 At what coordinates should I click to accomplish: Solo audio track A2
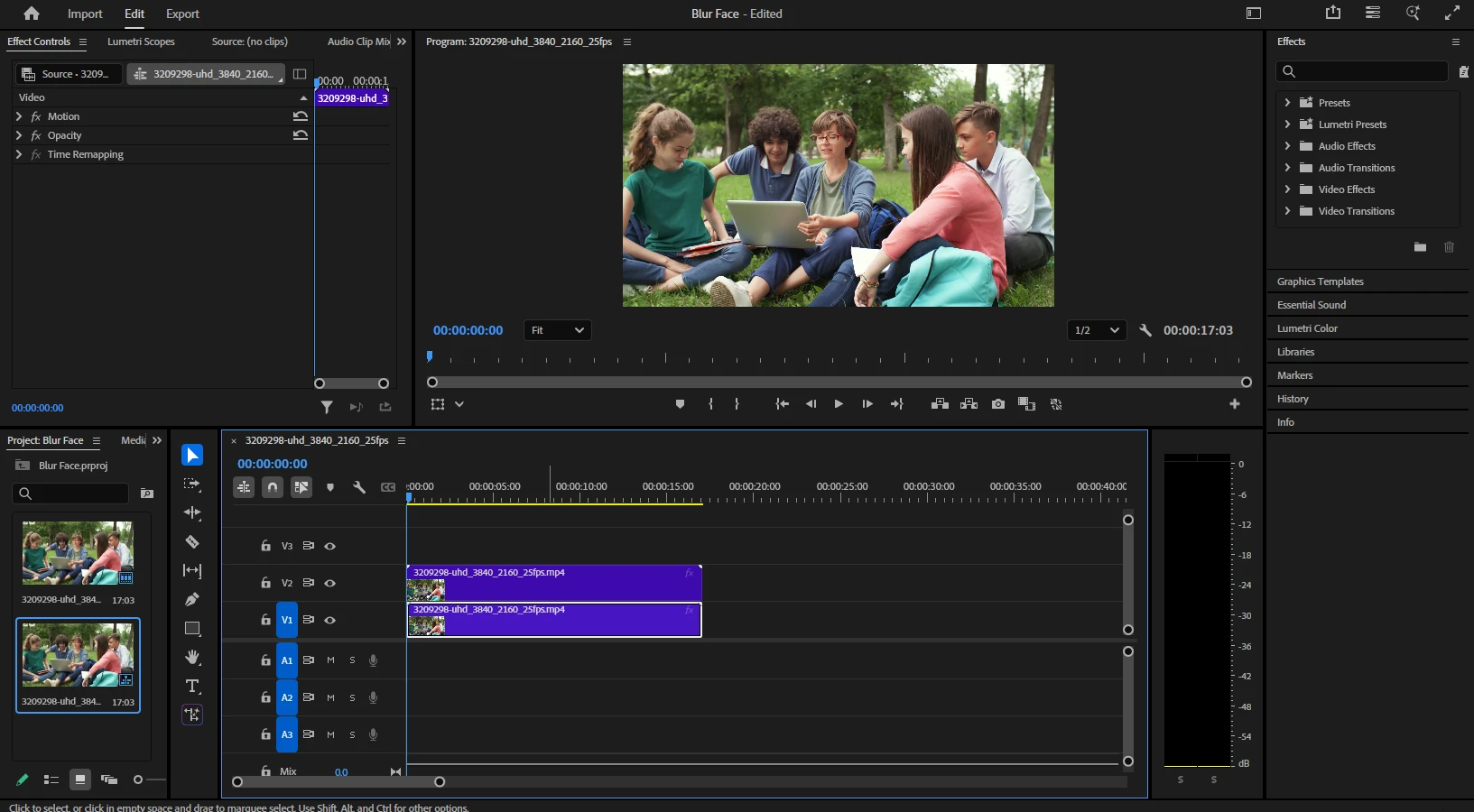coord(352,697)
